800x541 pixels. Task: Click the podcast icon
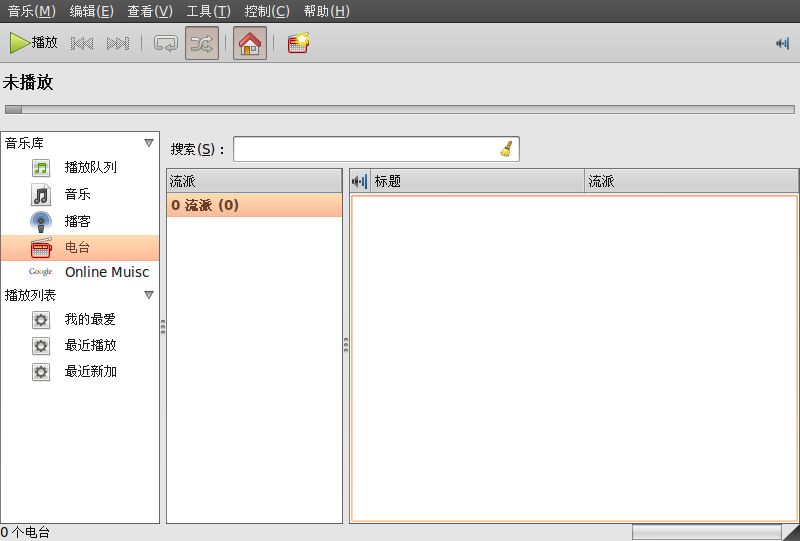pyautogui.click(x=41, y=222)
